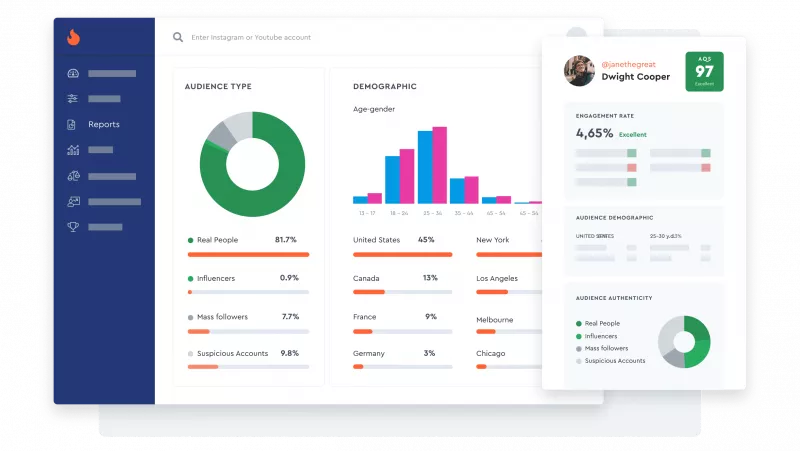Image resolution: width=800 pixels, height=451 pixels.
Task: Click the blue bar for 18–24
Action: coord(392,180)
